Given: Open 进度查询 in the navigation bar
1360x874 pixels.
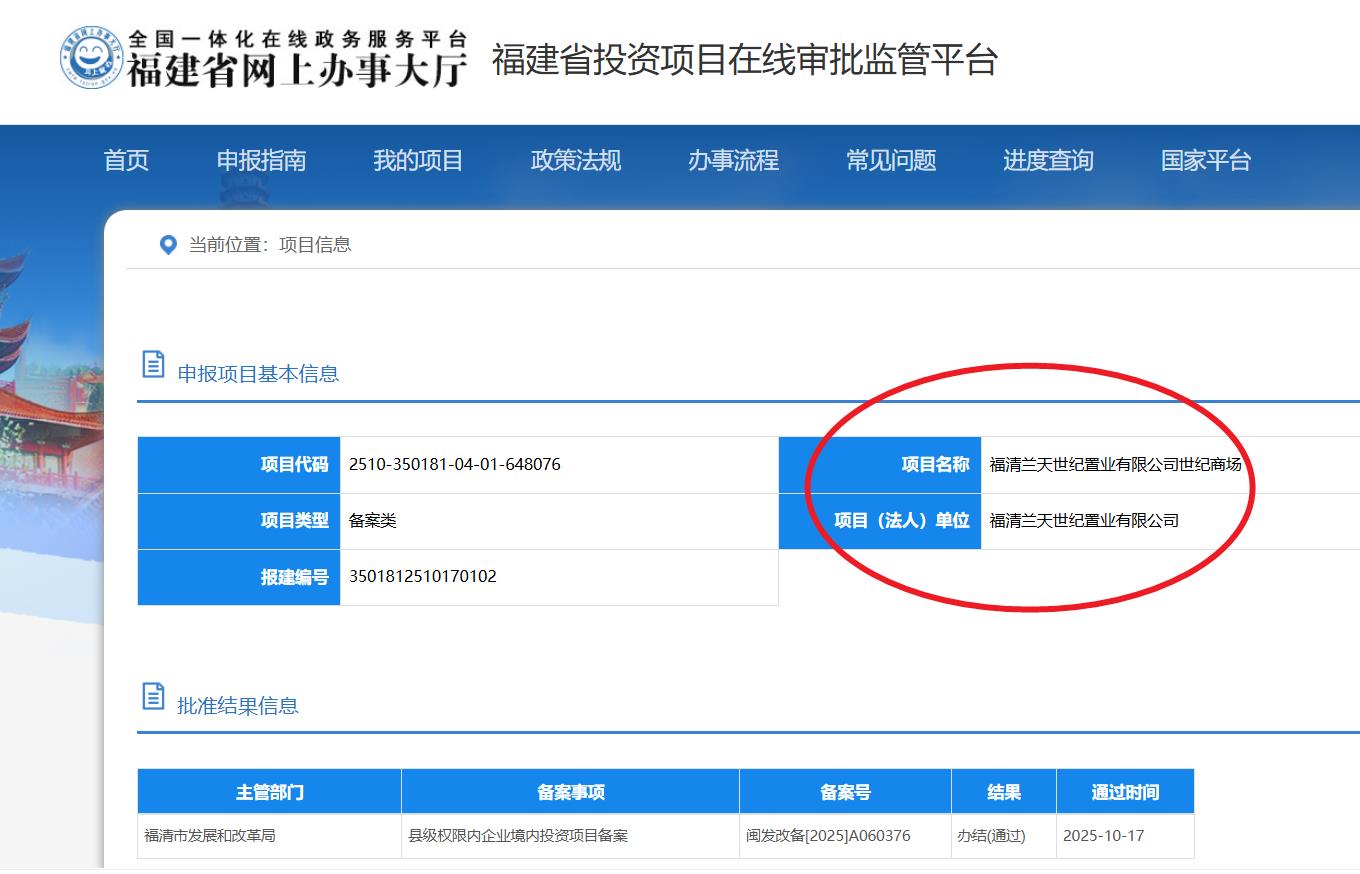Looking at the screenshot, I should pos(1048,160).
